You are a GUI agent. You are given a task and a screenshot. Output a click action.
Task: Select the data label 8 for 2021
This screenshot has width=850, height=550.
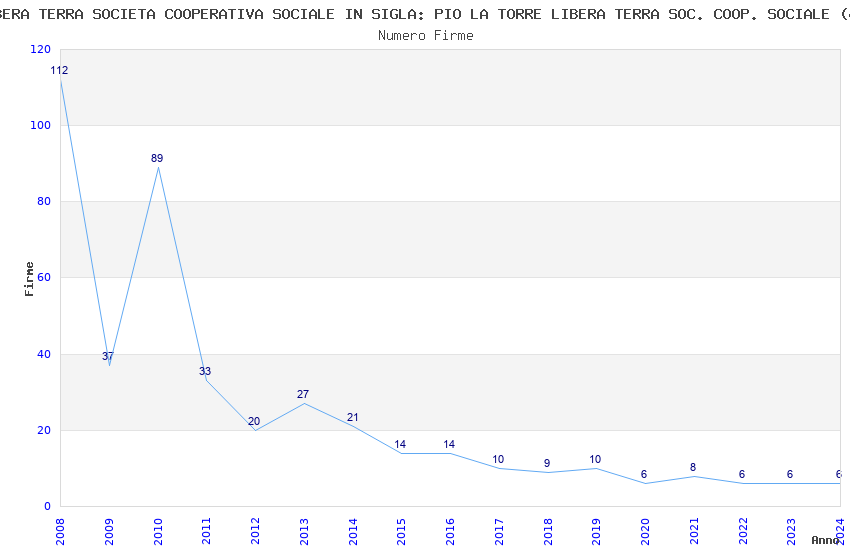tap(693, 467)
